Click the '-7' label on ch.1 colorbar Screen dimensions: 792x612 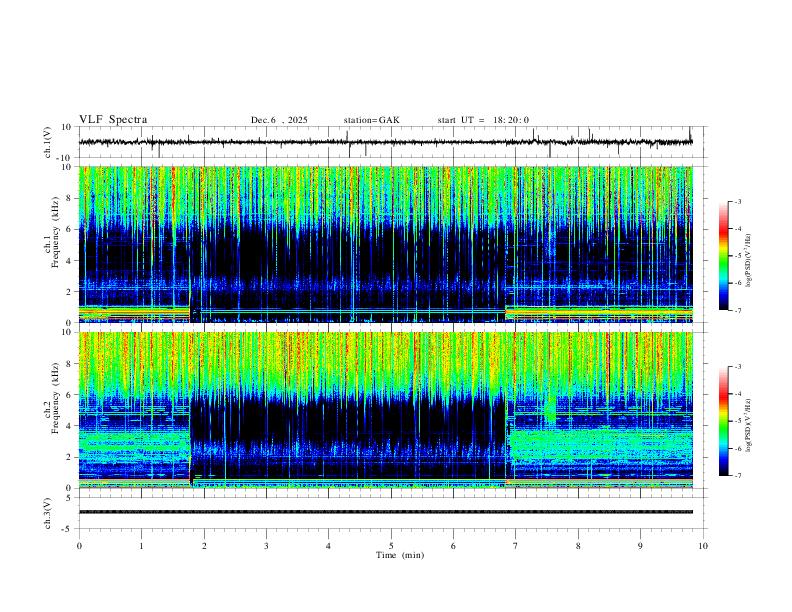click(x=738, y=310)
